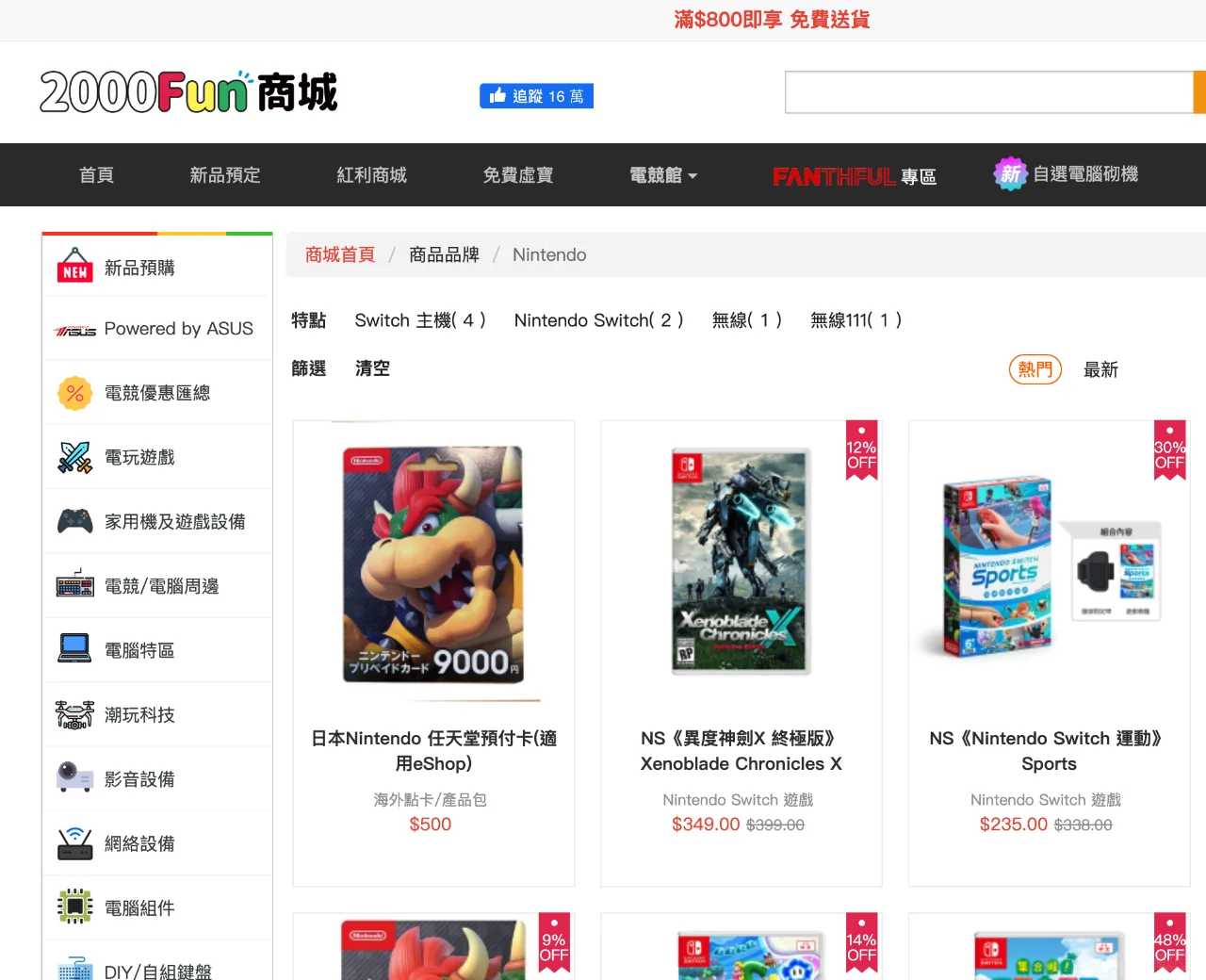Open 新品預購 sidebar category
Image resolution: width=1206 pixels, height=980 pixels.
click(x=139, y=268)
